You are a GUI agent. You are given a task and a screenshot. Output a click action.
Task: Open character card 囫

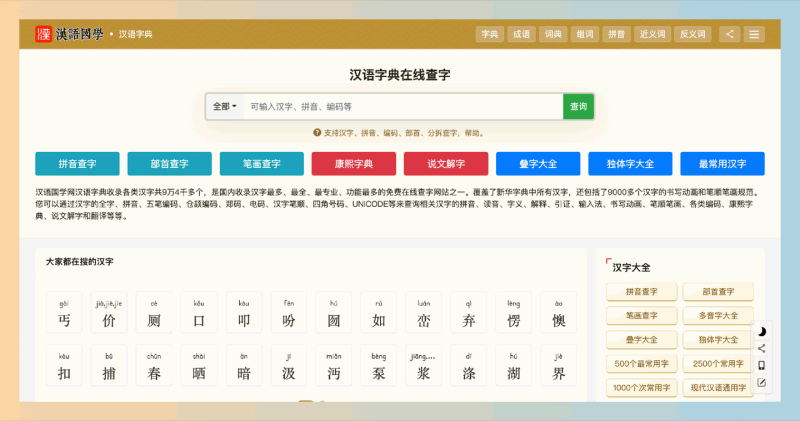click(334, 312)
